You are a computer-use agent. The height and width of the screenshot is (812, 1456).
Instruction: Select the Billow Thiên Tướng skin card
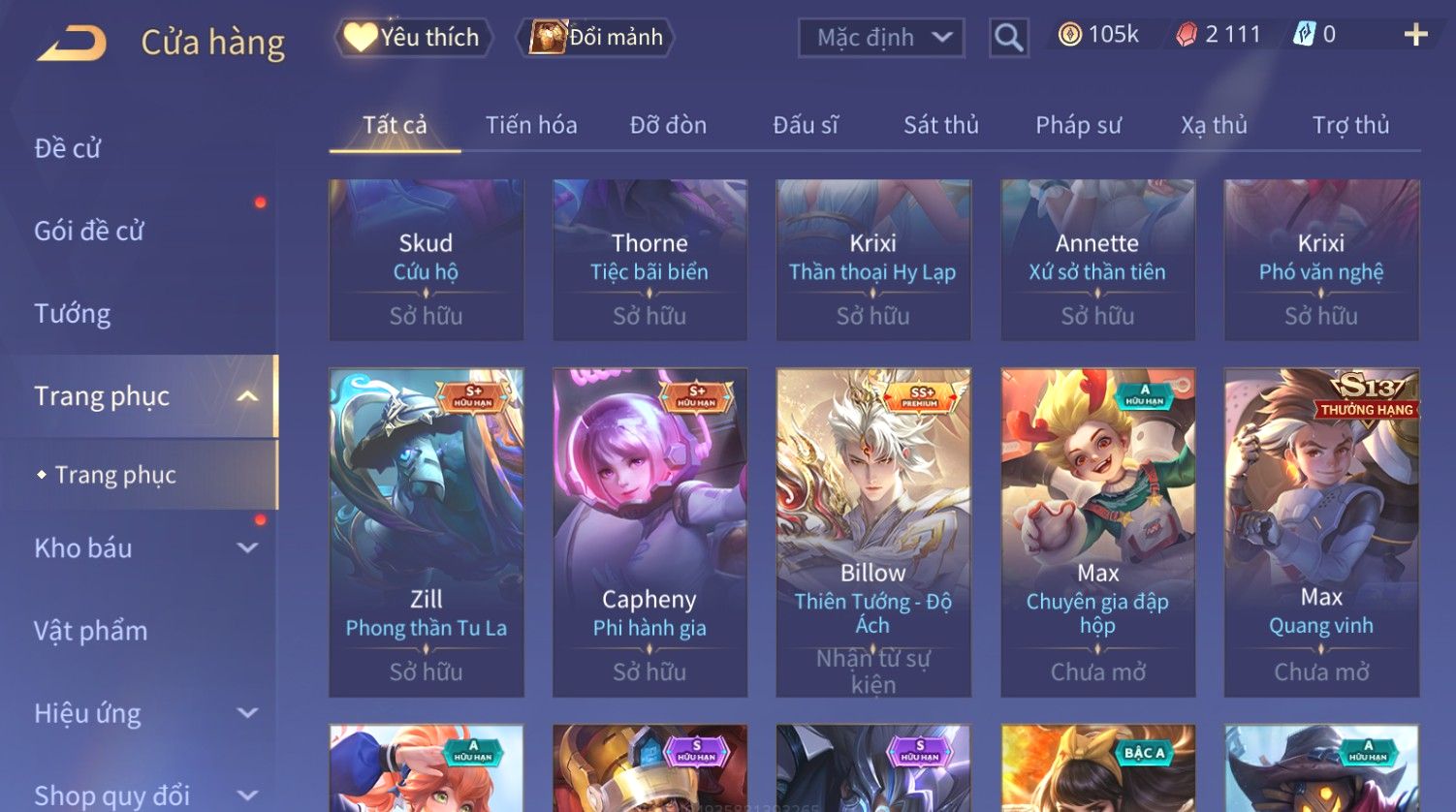point(873,532)
